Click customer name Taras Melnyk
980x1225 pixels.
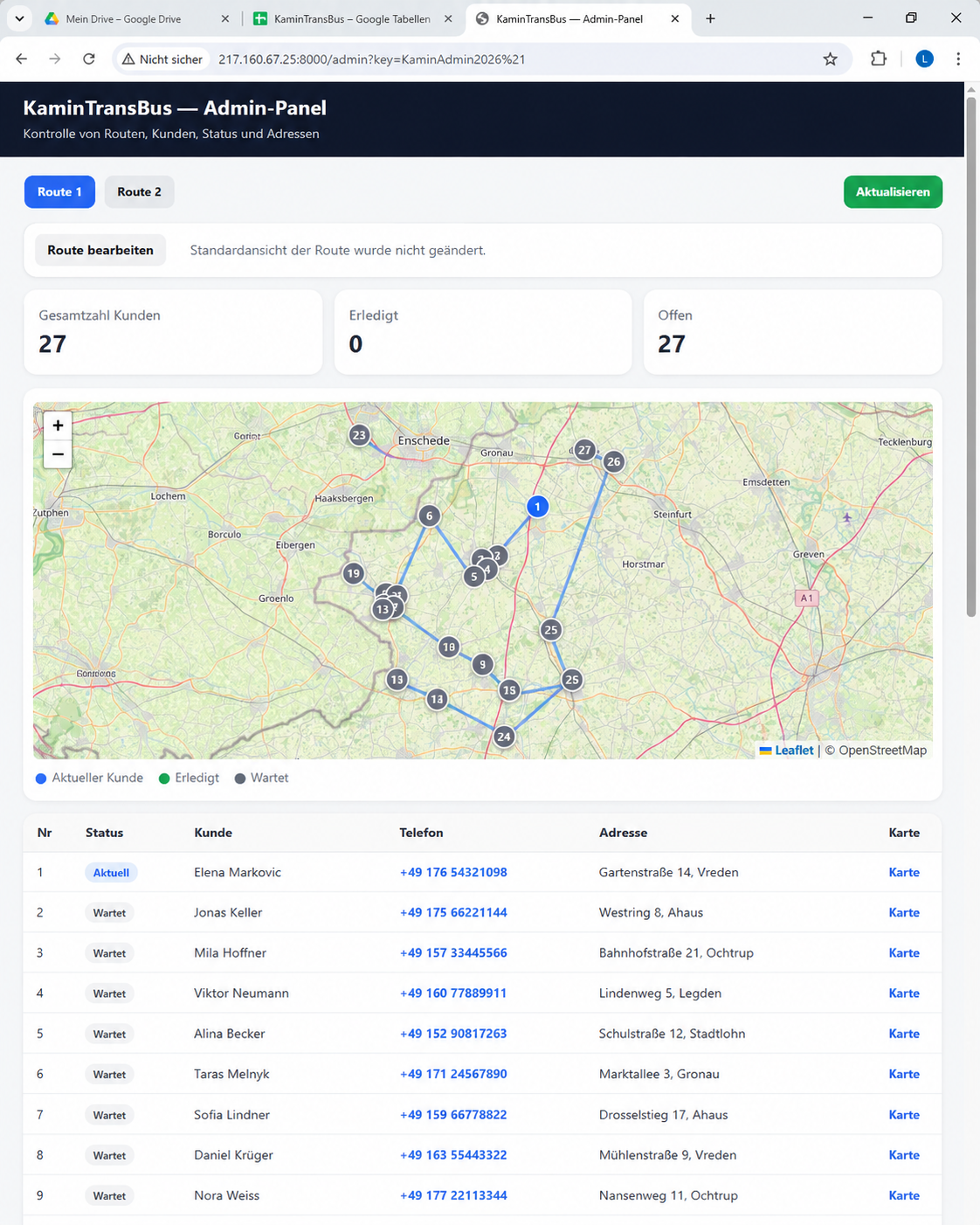click(231, 1074)
